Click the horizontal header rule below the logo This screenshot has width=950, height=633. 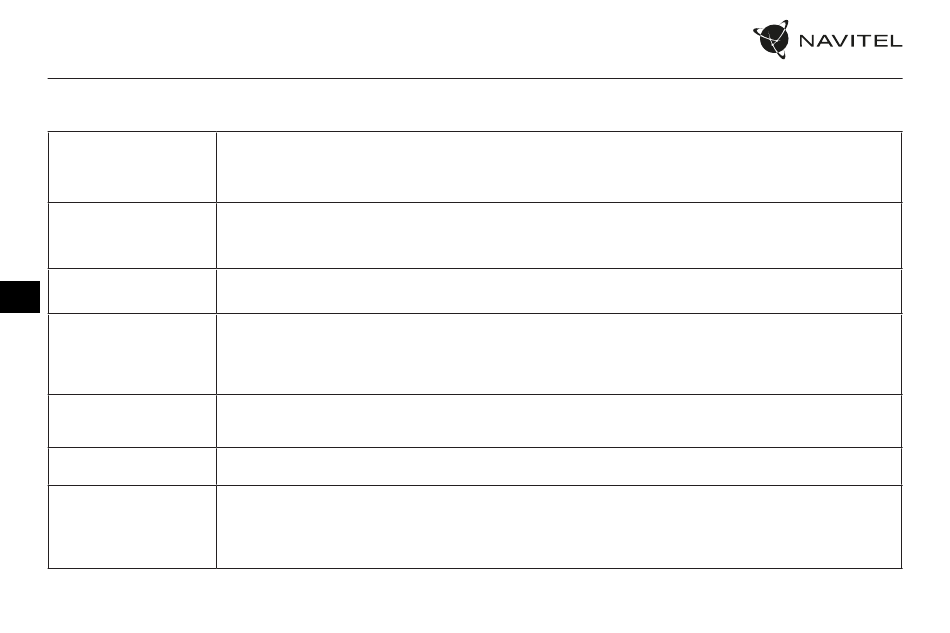point(475,78)
